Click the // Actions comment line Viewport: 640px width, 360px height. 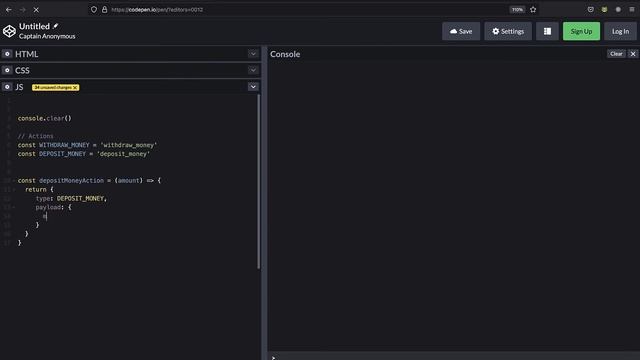36,136
